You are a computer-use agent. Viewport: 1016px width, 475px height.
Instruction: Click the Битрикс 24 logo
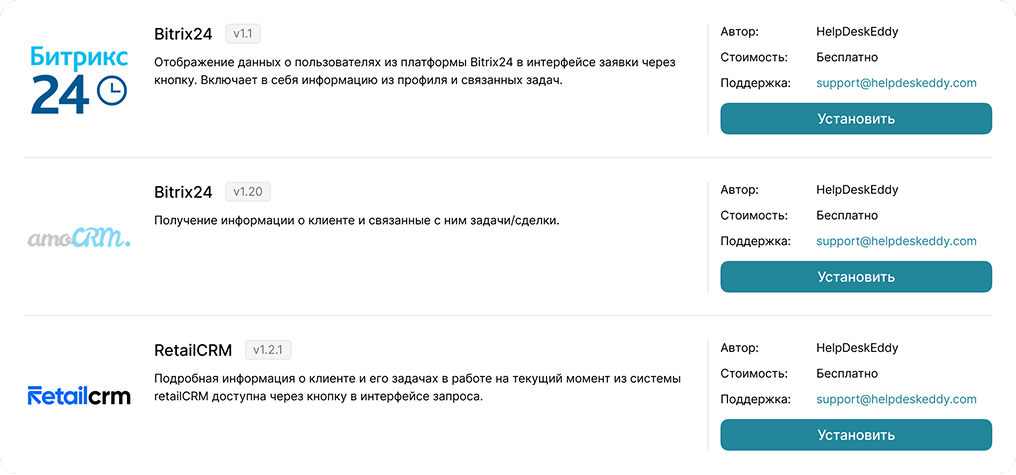coord(79,80)
